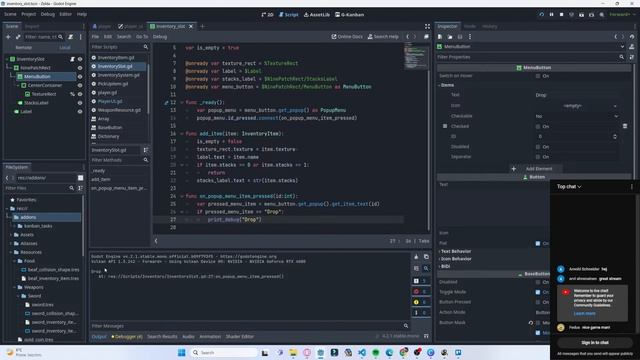Click the instance child scene link icon

pyautogui.click(x=18, y=37)
